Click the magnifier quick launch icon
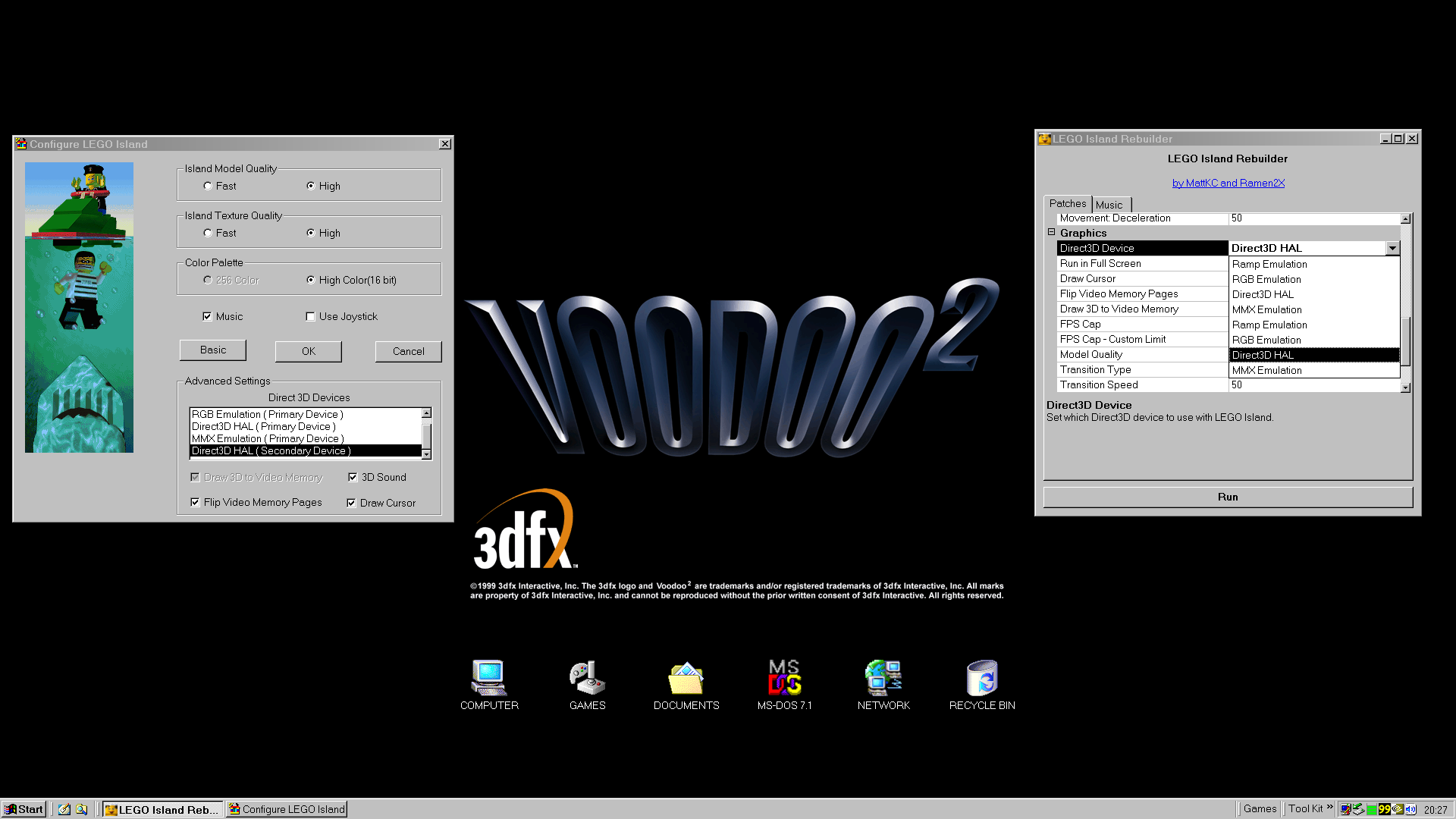Viewport: 1456px width, 819px height. click(82, 809)
